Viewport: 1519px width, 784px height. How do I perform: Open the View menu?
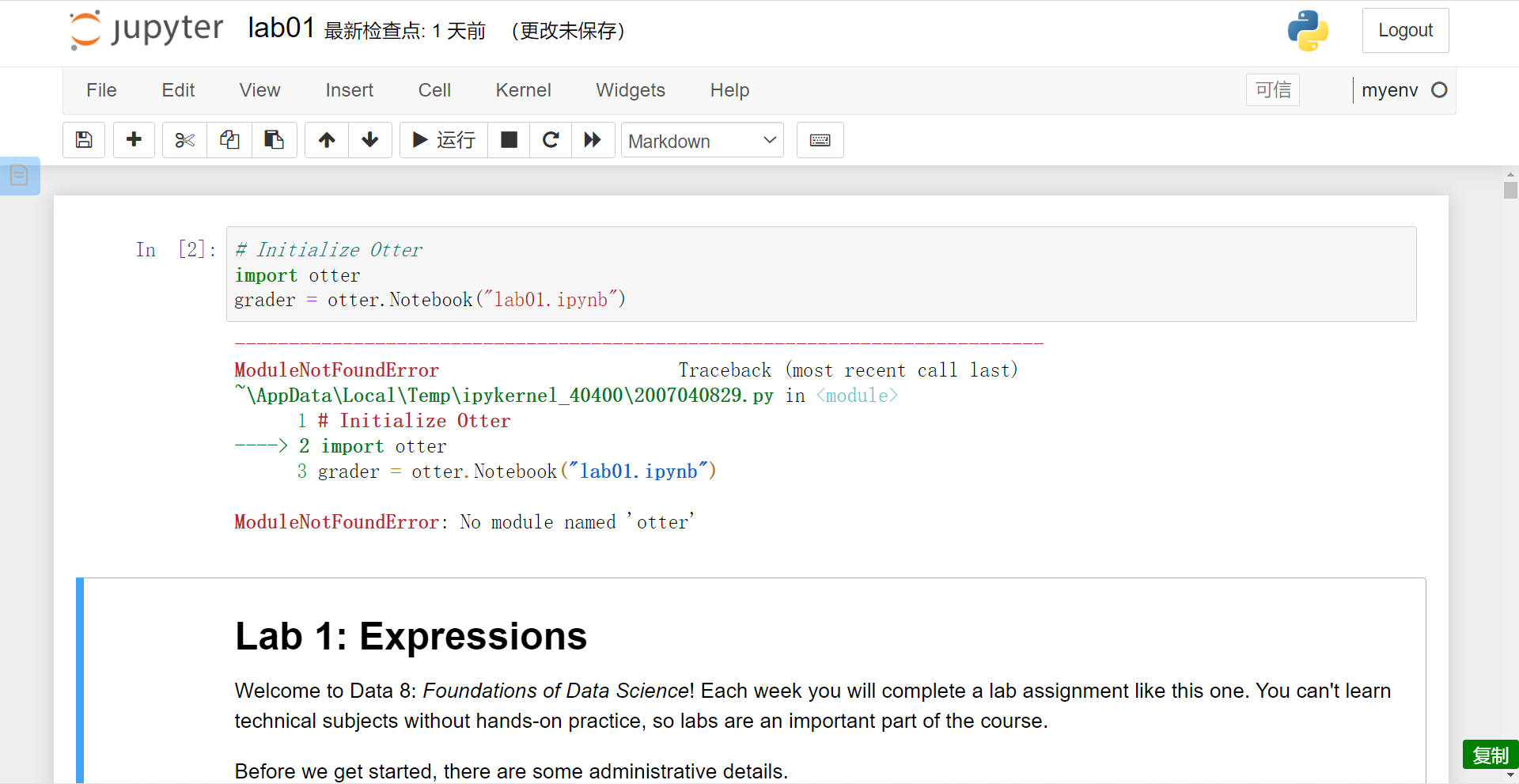pyautogui.click(x=259, y=90)
